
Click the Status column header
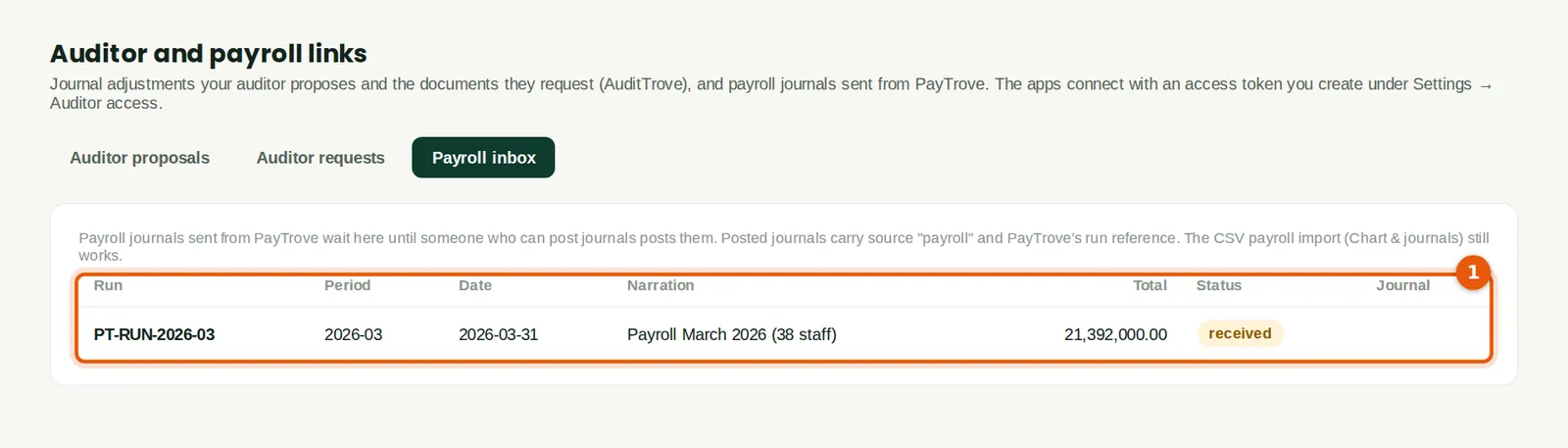pos(1218,285)
